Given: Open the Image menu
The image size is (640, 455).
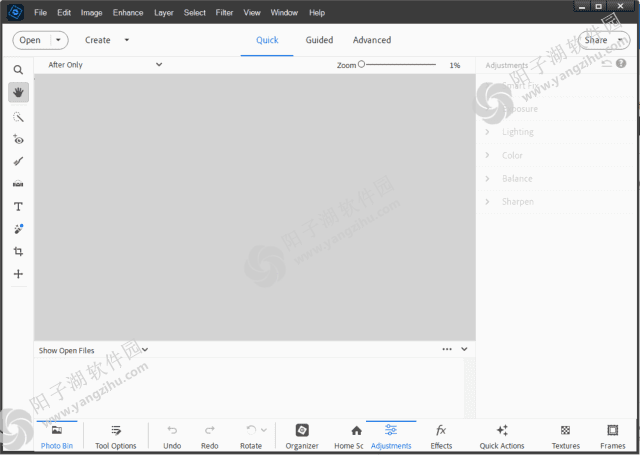Looking at the screenshot, I should tap(91, 13).
